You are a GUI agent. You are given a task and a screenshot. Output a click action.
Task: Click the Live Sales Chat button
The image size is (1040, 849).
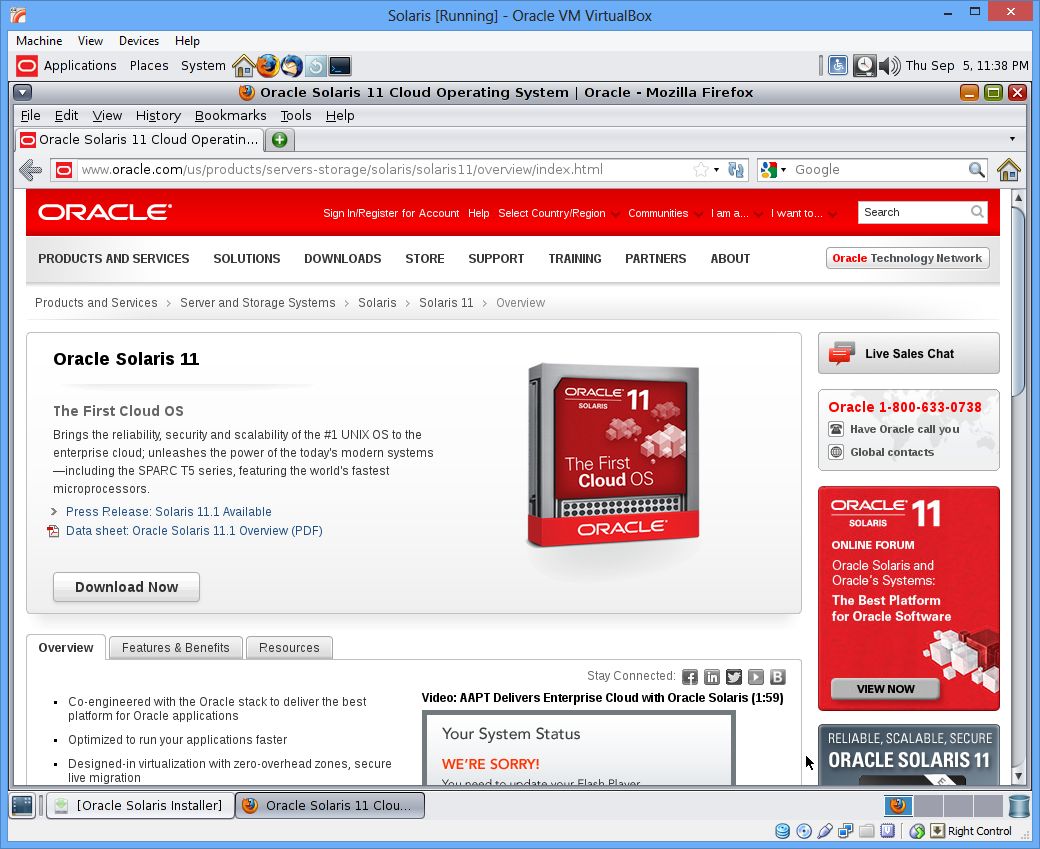(x=909, y=354)
